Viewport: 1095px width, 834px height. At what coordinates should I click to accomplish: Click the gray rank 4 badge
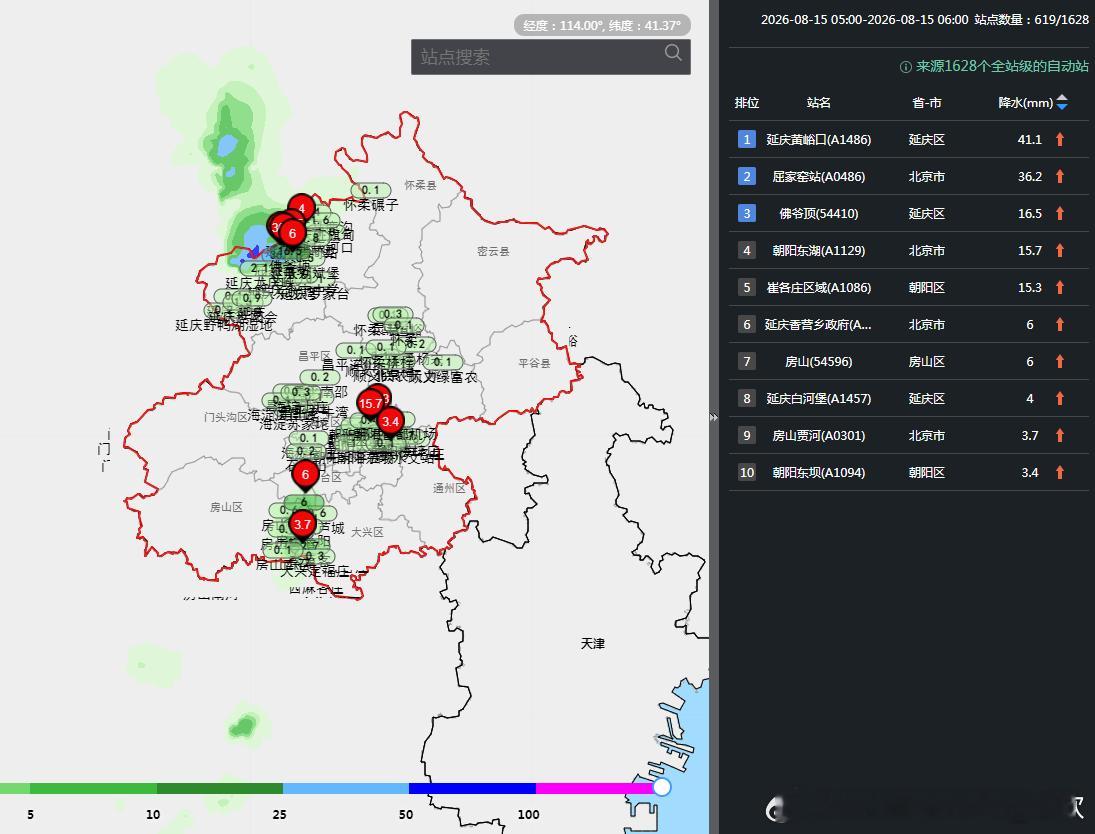[747, 250]
